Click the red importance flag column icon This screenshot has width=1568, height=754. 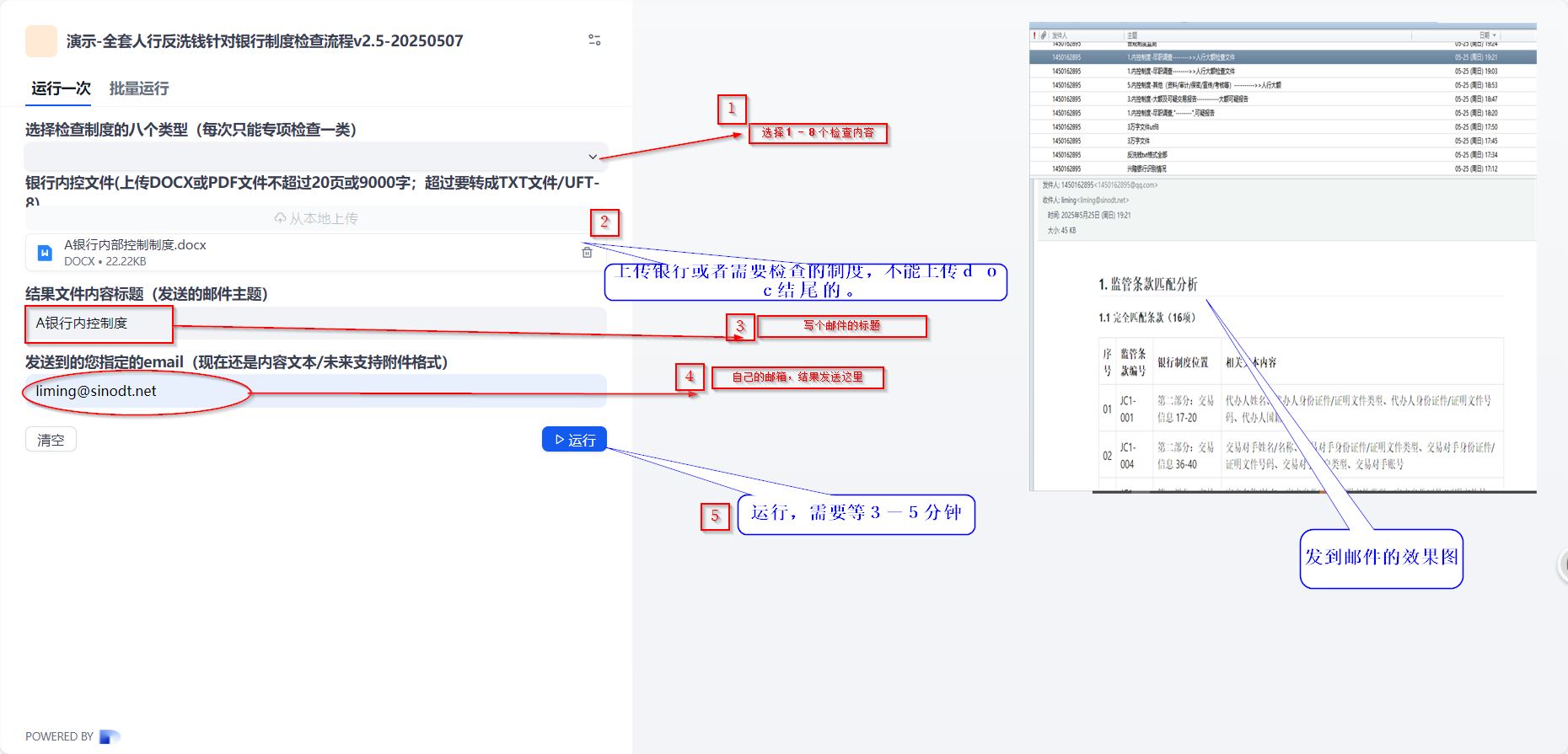click(x=1034, y=35)
